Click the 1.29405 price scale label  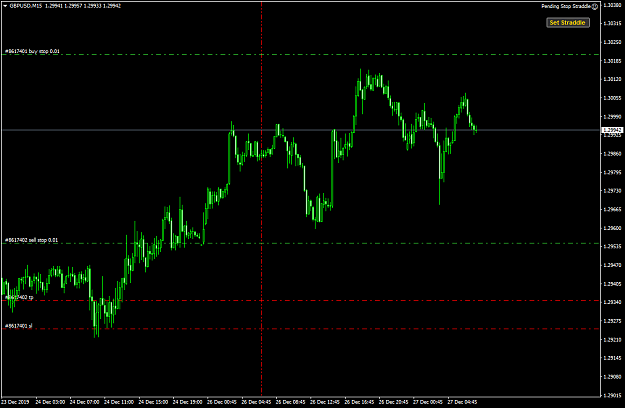612,284
